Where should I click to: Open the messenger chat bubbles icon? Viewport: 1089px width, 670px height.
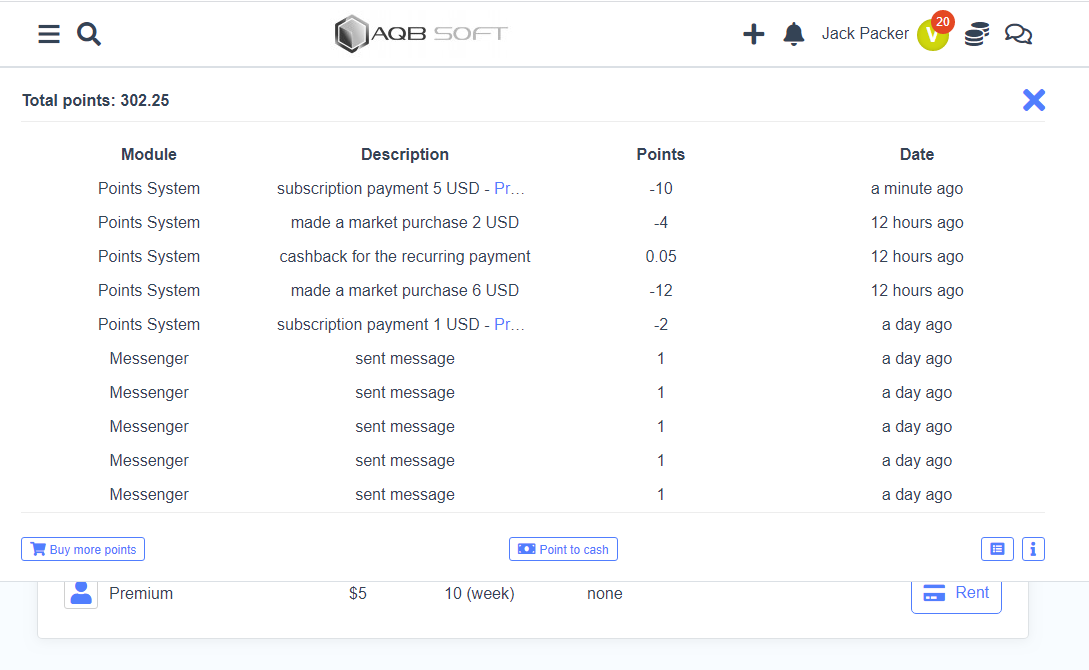click(1018, 35)
